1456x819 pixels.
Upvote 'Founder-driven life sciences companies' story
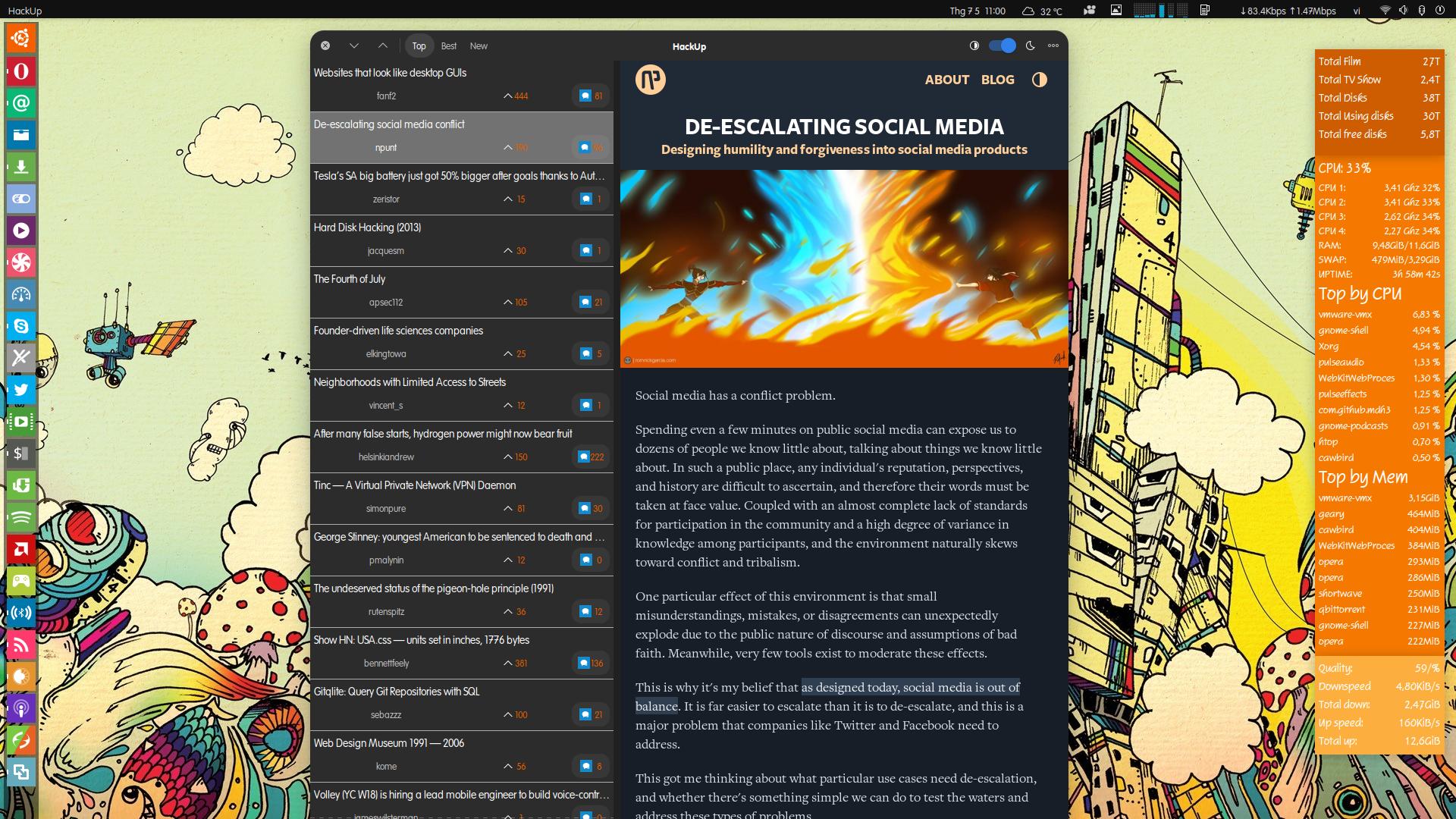[514, 353]
